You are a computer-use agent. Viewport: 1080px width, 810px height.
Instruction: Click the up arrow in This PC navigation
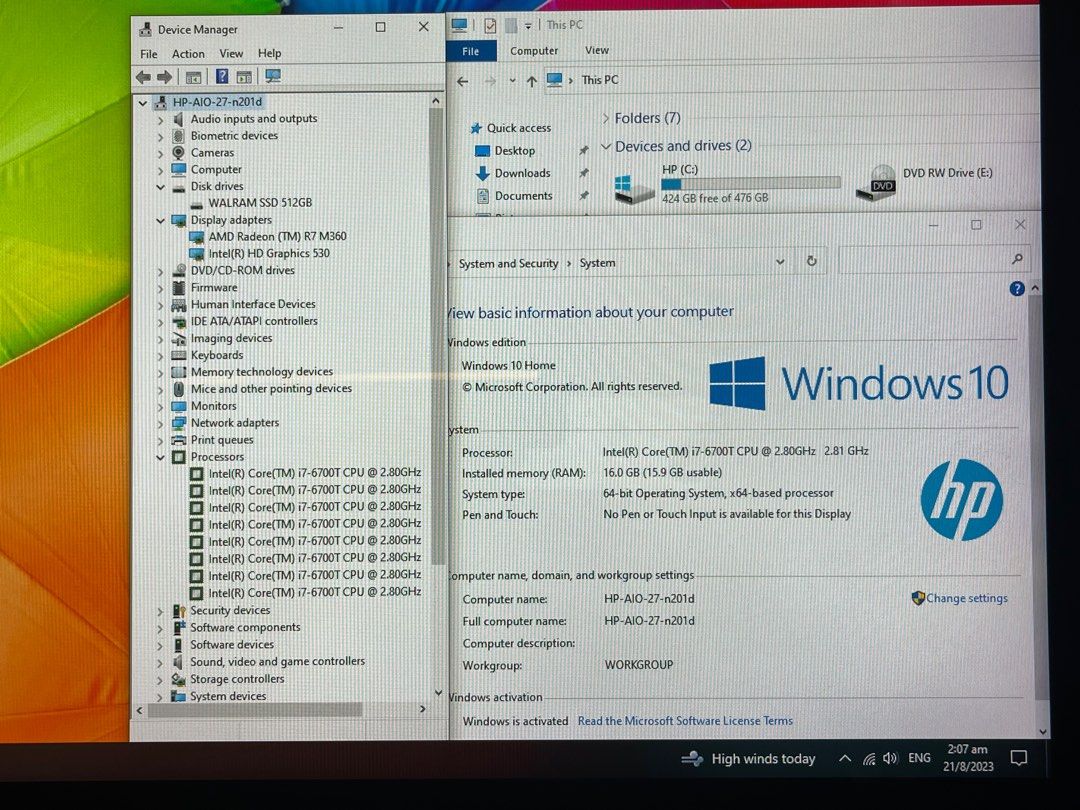coord(532,81)
